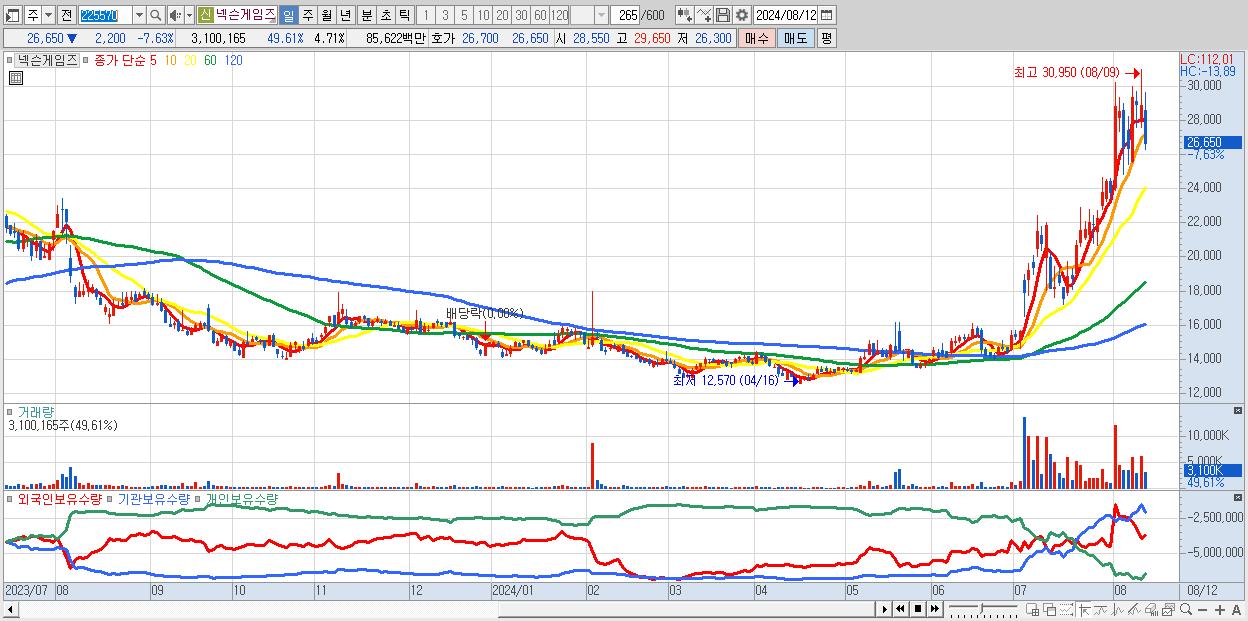Open stock code history dropdown arrow

point(139,15)
